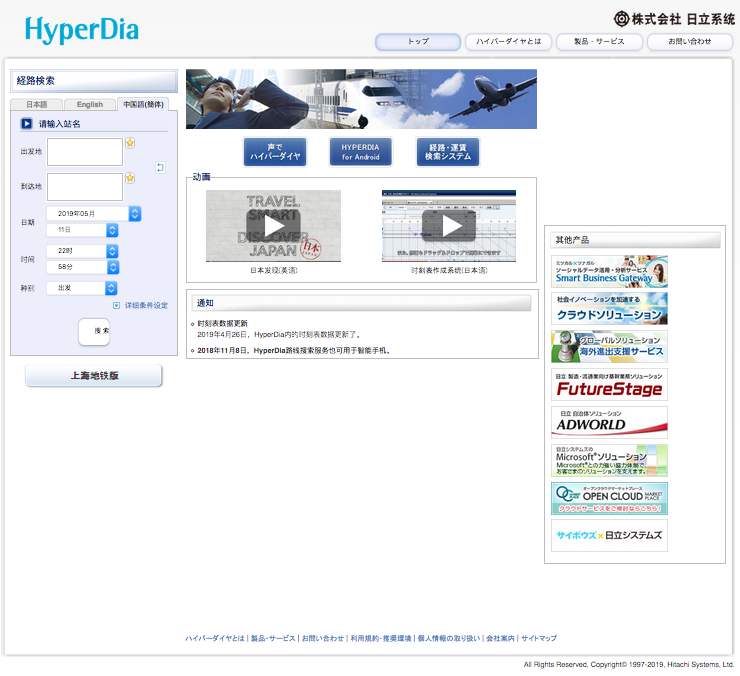Screen dimensions: 740x676
Task: Open the Smart Business Gateway banner
Action: coord(609,271)
